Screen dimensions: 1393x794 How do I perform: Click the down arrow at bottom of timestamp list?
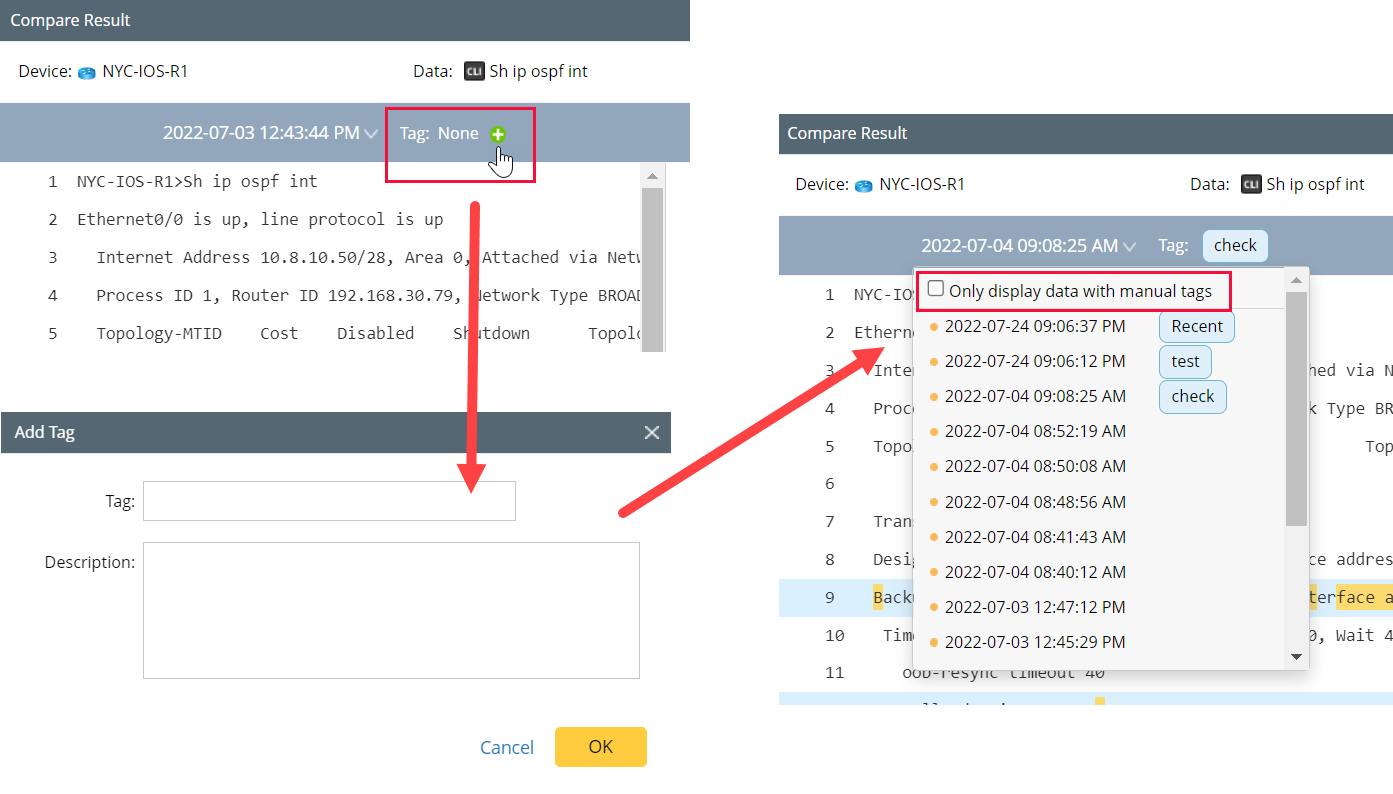(x=1296, y=656)
